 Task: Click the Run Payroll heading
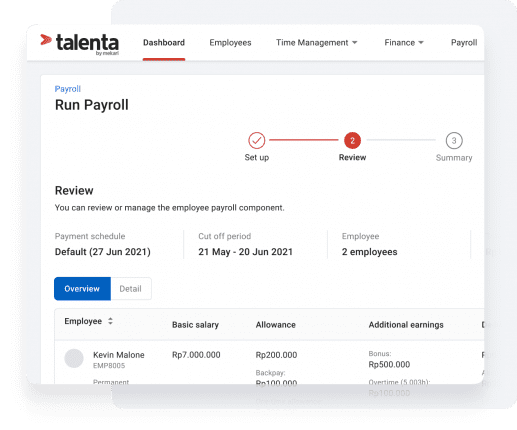[92, 105]
